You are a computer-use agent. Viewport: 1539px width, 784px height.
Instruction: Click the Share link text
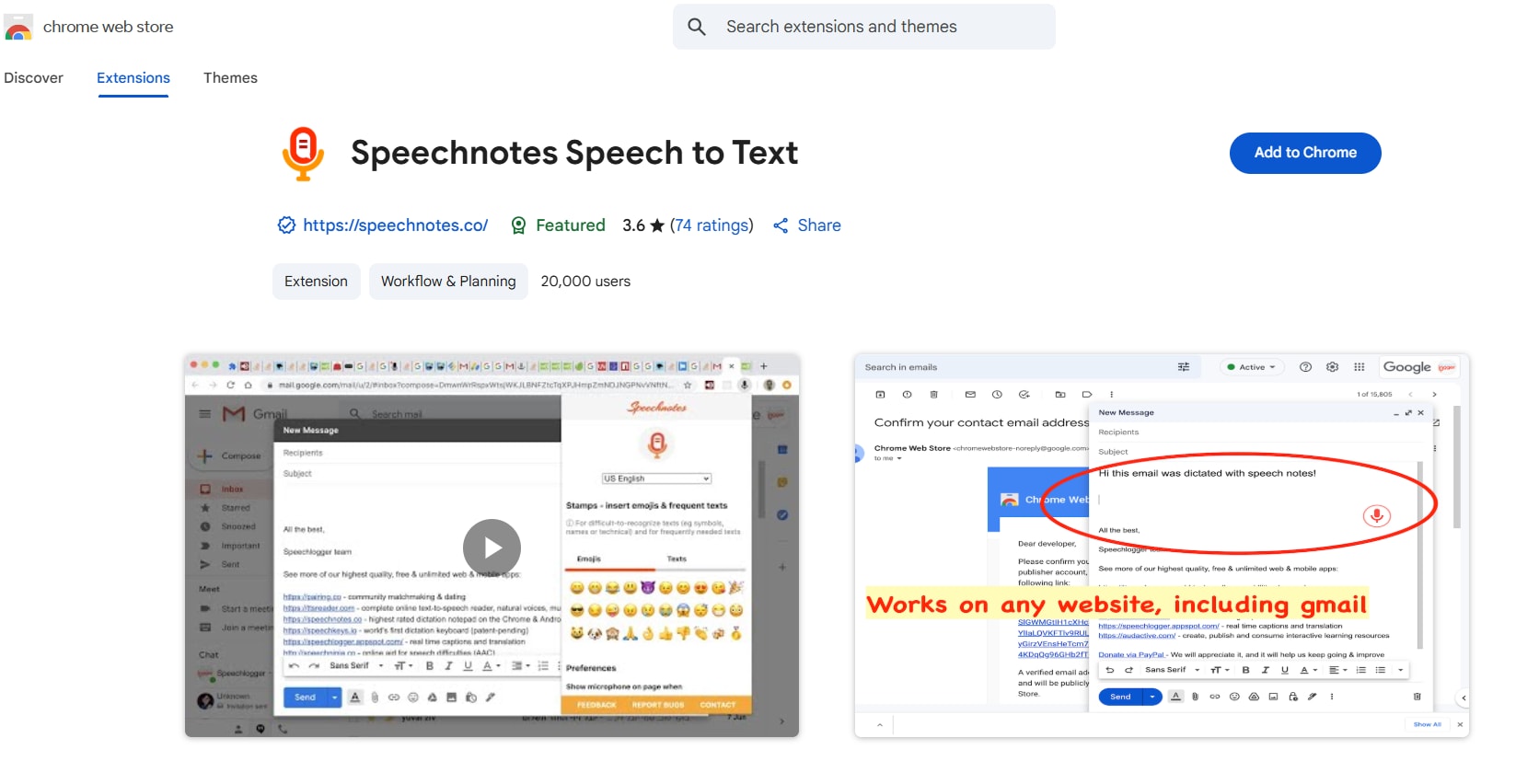[x=819, y=225]
